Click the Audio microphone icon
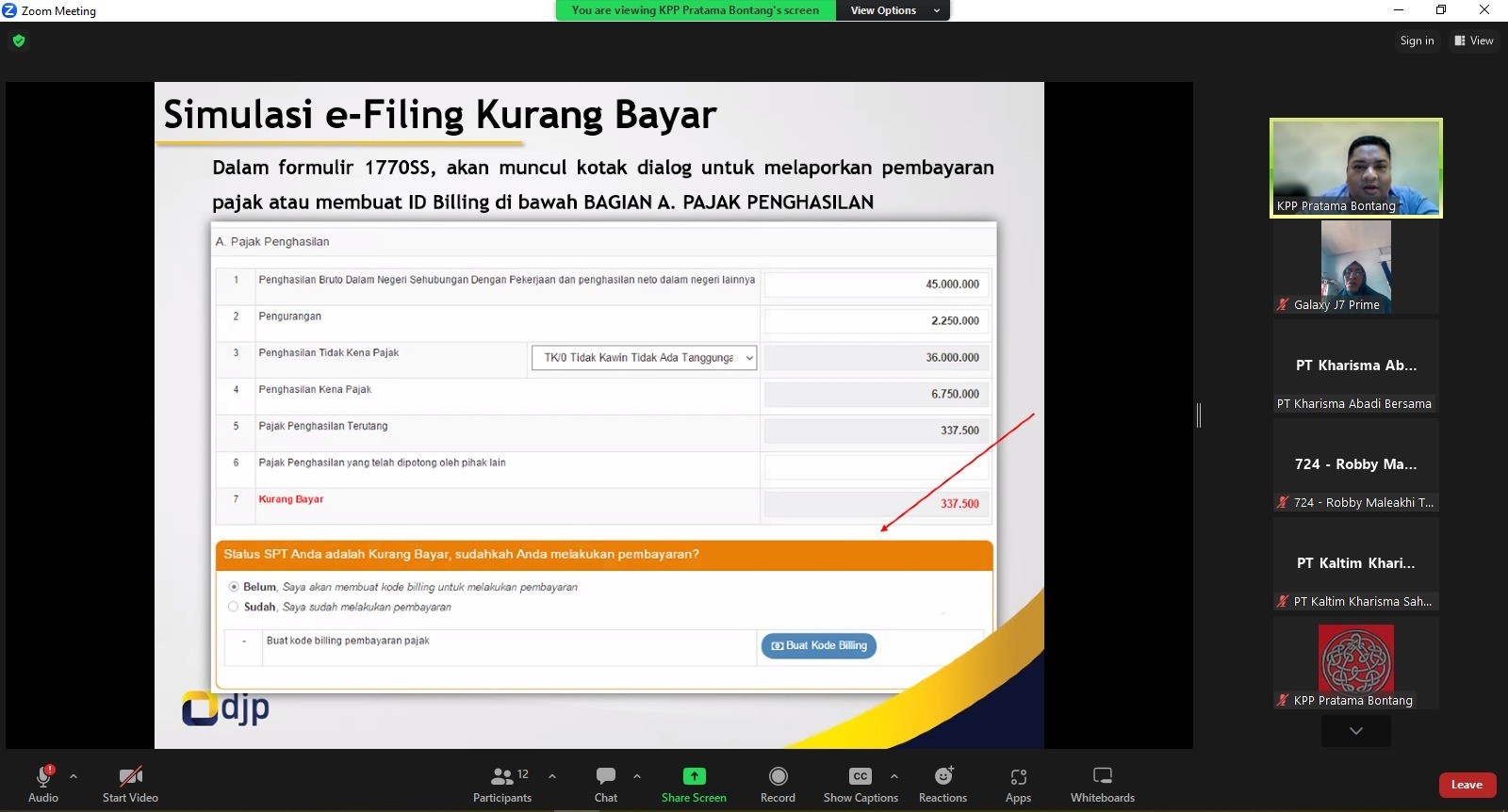 point(42,776)
